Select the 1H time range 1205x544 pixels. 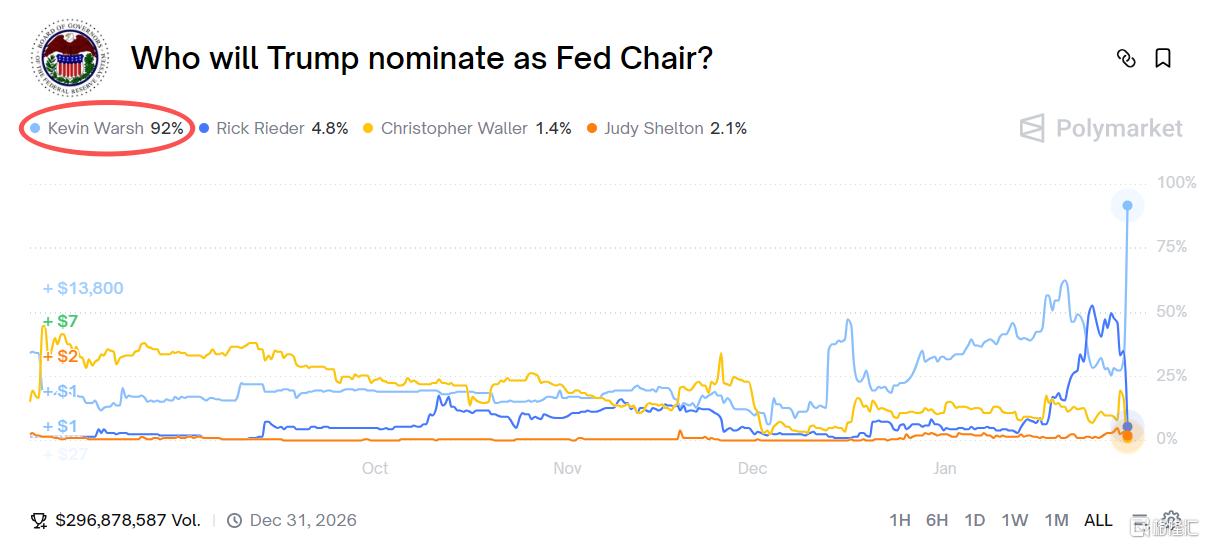899,520
